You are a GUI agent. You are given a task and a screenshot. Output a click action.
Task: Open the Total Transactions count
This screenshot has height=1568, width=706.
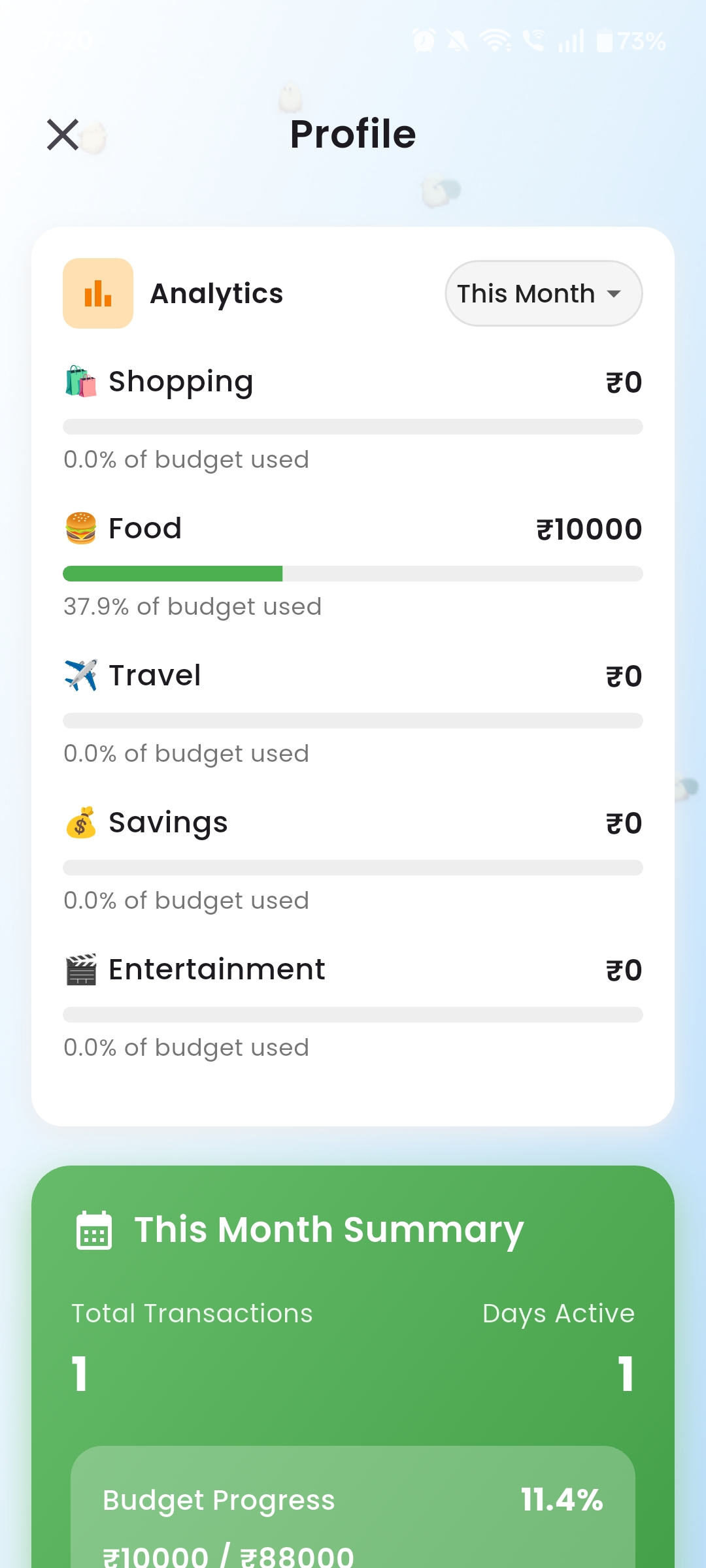tap(80, 1373)
